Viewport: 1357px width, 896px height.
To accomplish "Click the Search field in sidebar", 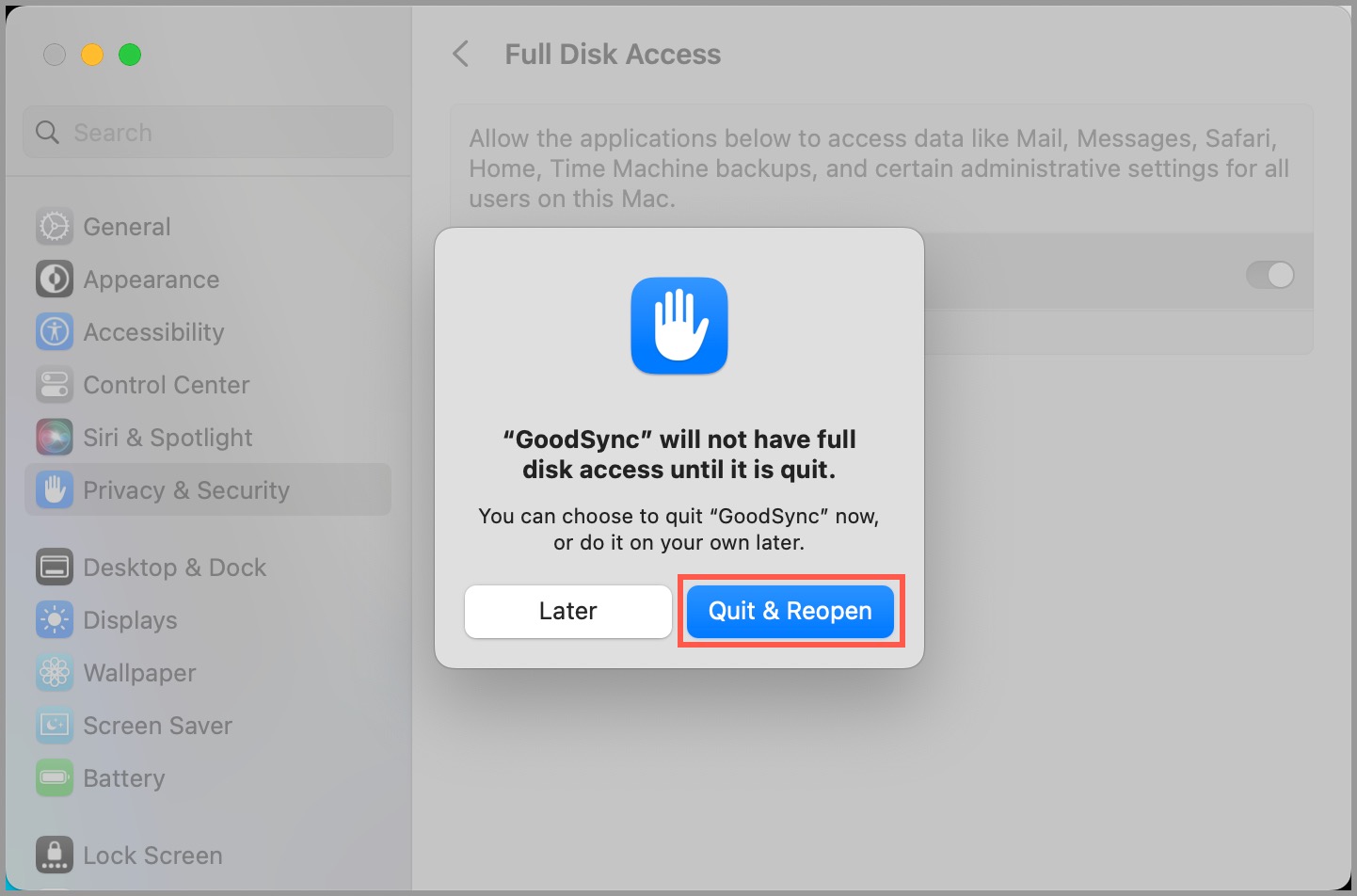I will 208,133.
